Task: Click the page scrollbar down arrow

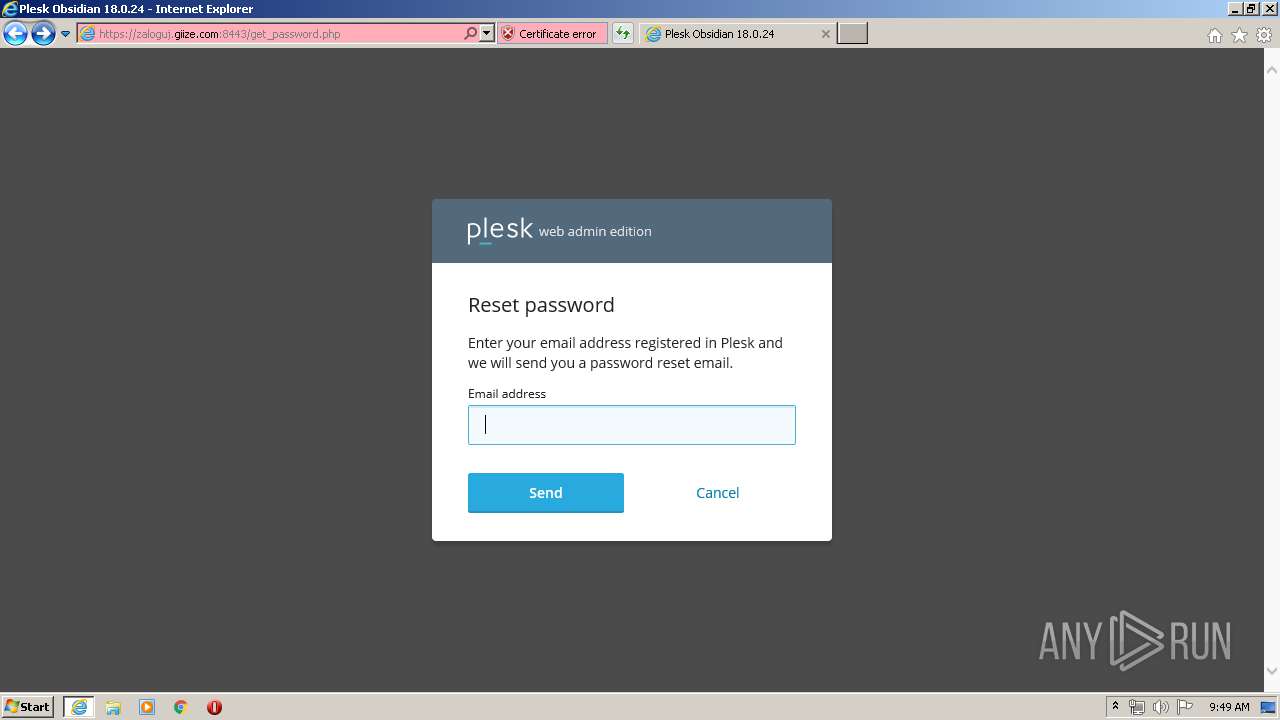Action: 1272,672
